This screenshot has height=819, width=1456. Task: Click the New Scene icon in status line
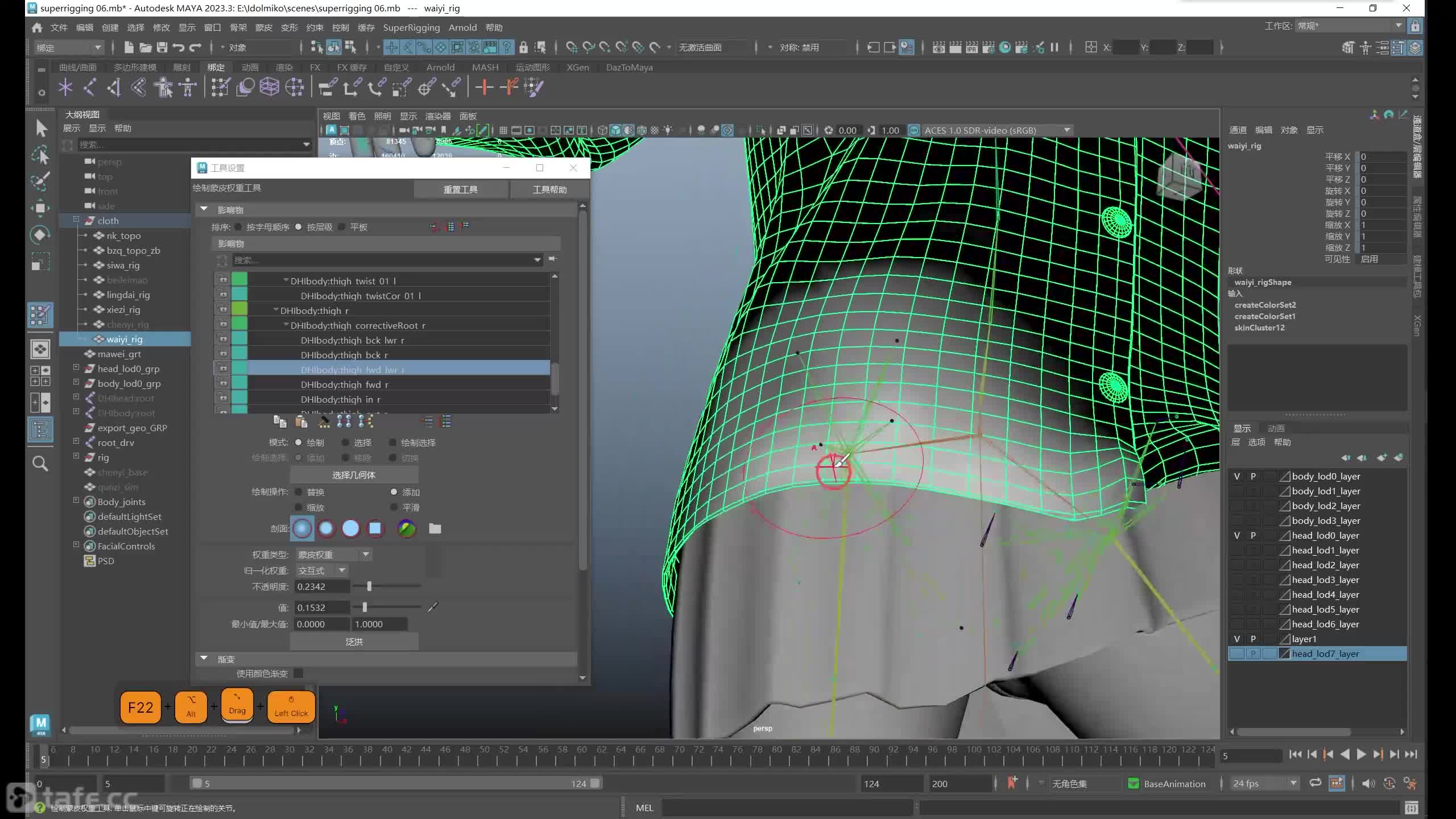tap(129, 47)
